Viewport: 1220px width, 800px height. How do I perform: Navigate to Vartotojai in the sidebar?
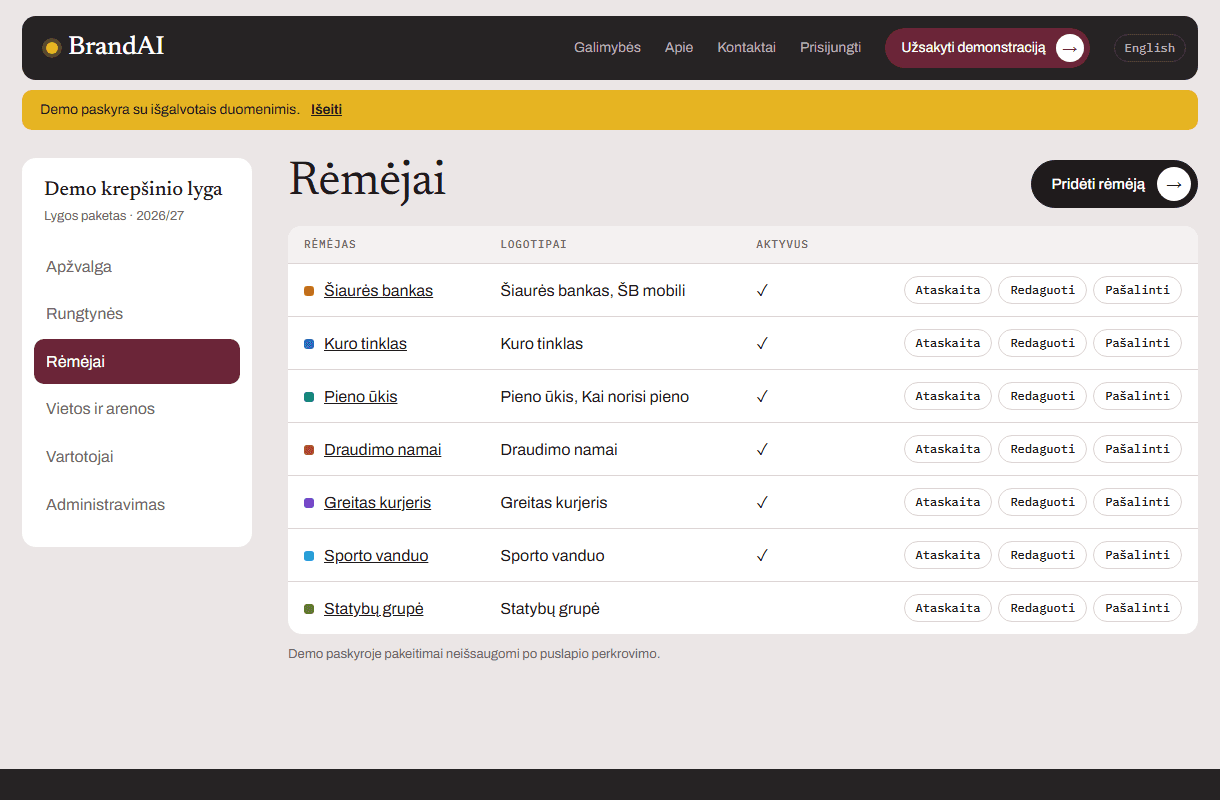click(137, 457)
